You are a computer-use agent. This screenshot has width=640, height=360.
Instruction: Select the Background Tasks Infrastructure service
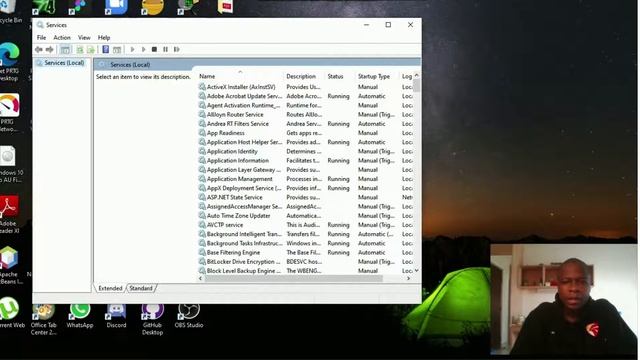[x=305, y=243]
